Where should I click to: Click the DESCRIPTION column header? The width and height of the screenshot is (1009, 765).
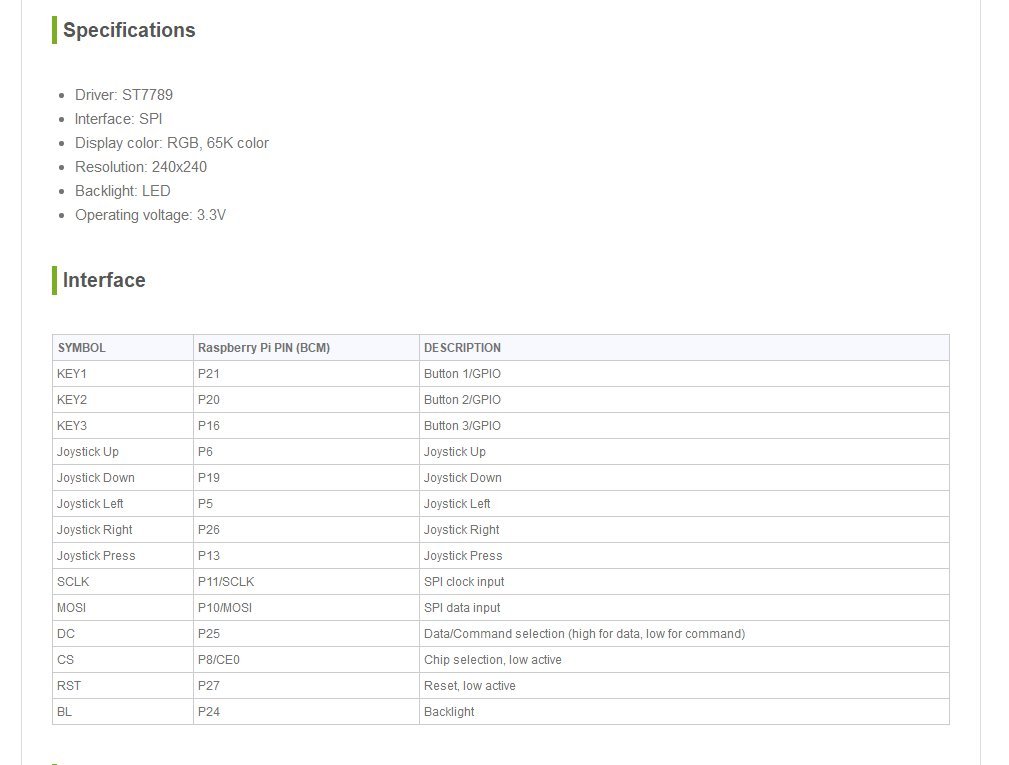point(462,348)
